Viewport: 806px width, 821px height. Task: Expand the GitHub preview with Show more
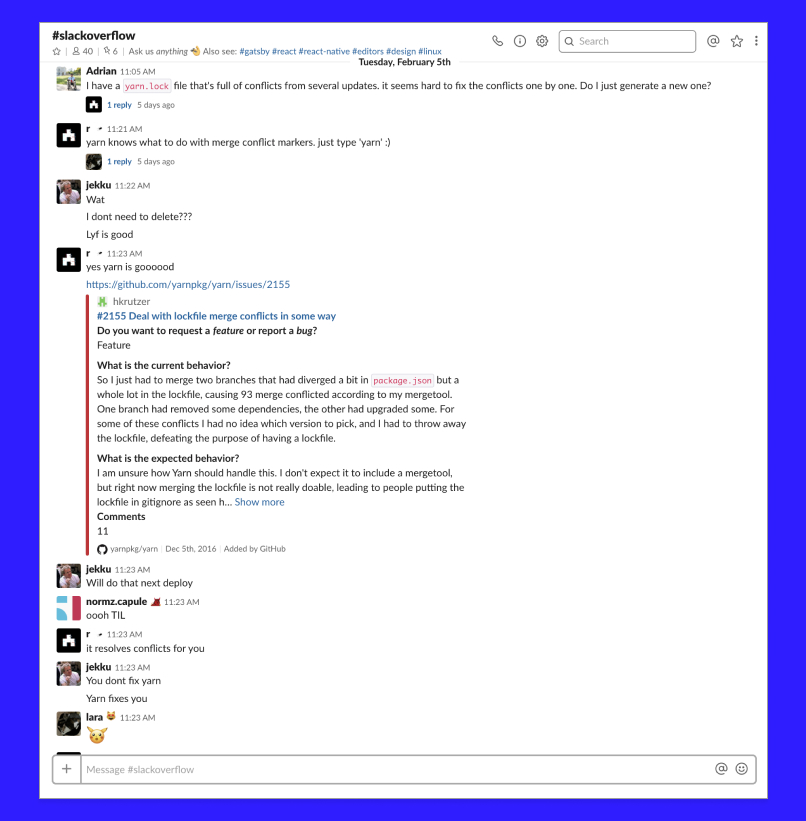(259, 502)
